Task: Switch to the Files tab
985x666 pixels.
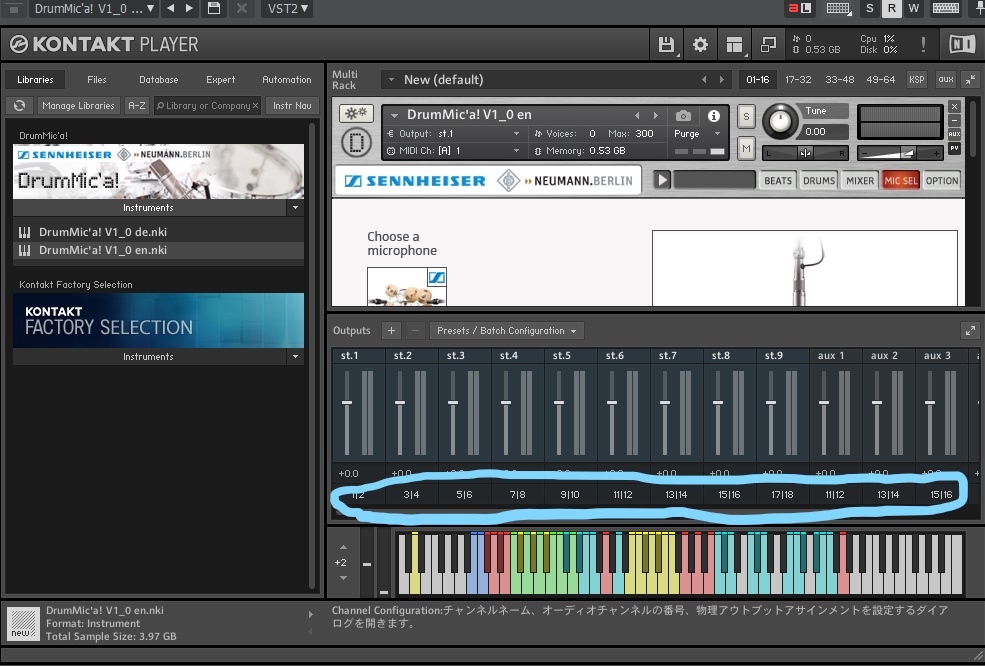Action: tap(97, 80)
